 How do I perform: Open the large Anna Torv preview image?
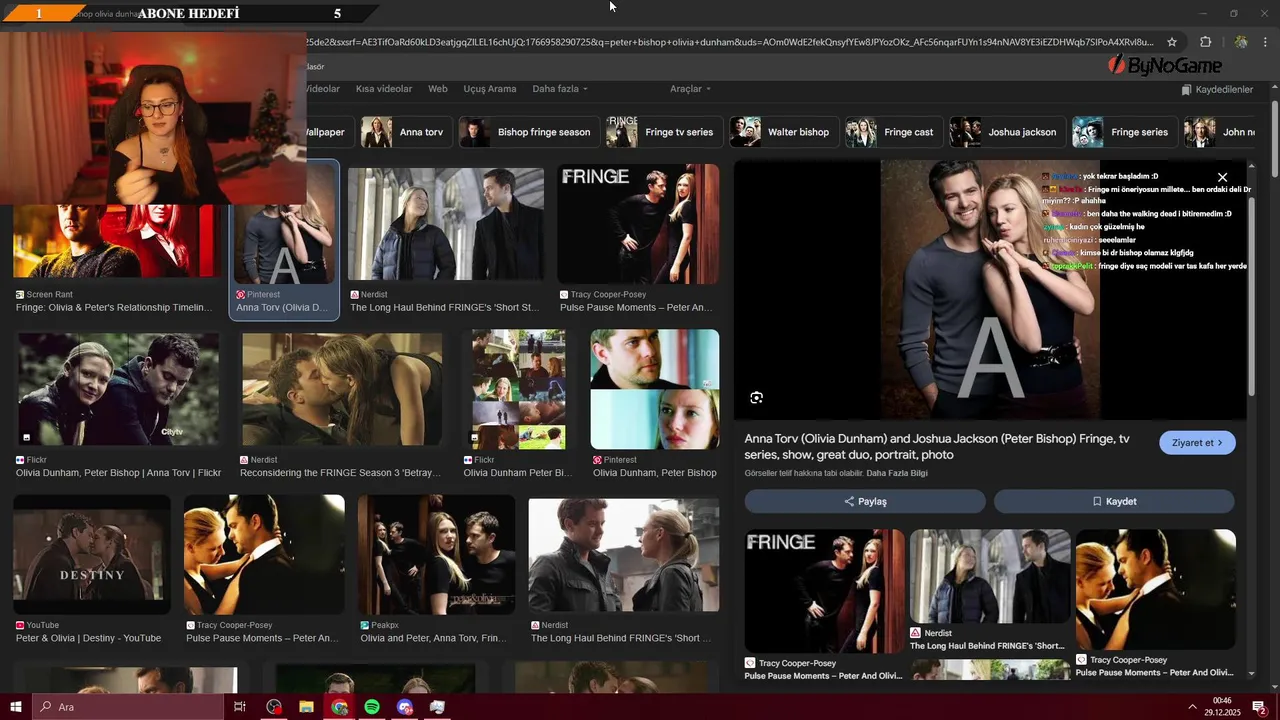pyautogui.click(x=990, y=290)
